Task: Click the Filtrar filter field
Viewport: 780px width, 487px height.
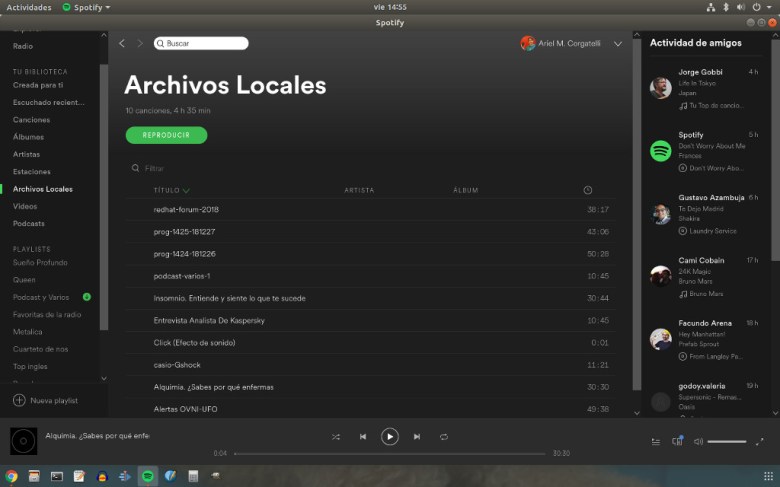Action: click(154, 169)
